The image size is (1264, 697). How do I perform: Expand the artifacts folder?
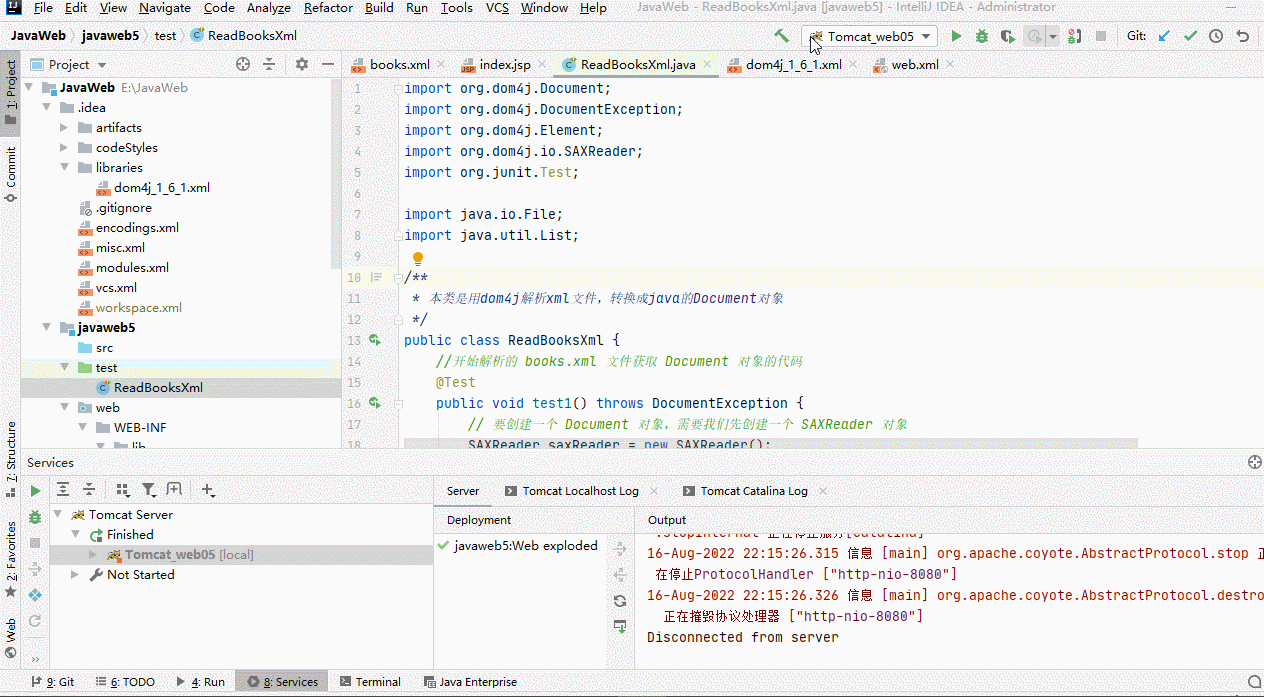pos(64,128)
